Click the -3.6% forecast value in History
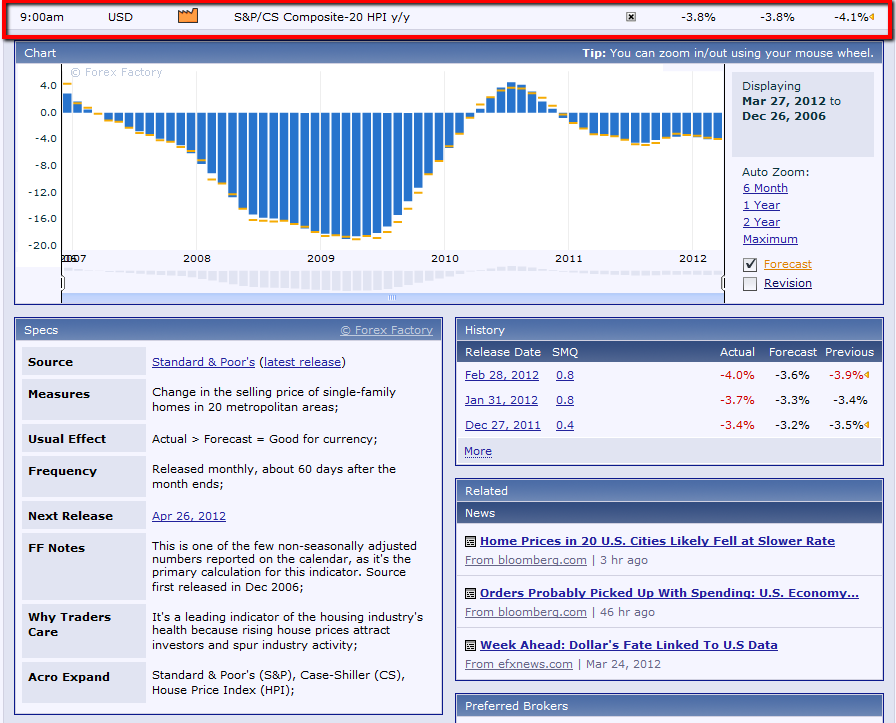896x723 pixels. click(x=792, y=375)
